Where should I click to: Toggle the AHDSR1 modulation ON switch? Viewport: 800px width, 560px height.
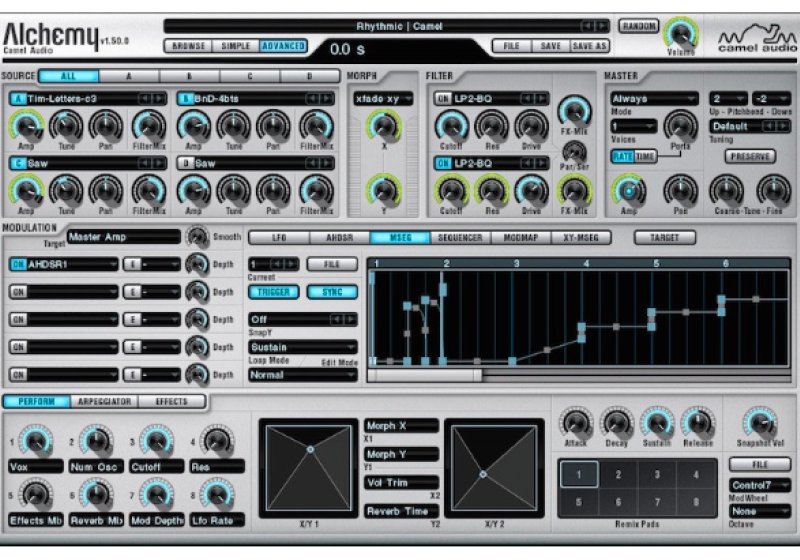[x=18, y=264]
